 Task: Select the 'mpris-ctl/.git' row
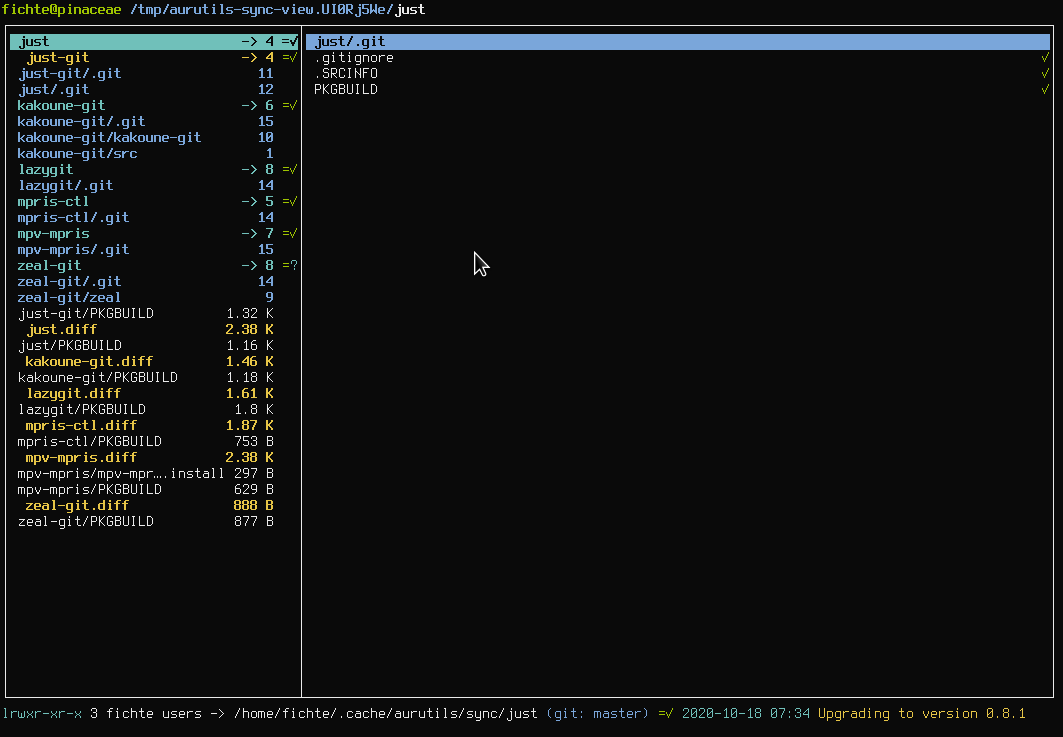(x=154, y=218)
